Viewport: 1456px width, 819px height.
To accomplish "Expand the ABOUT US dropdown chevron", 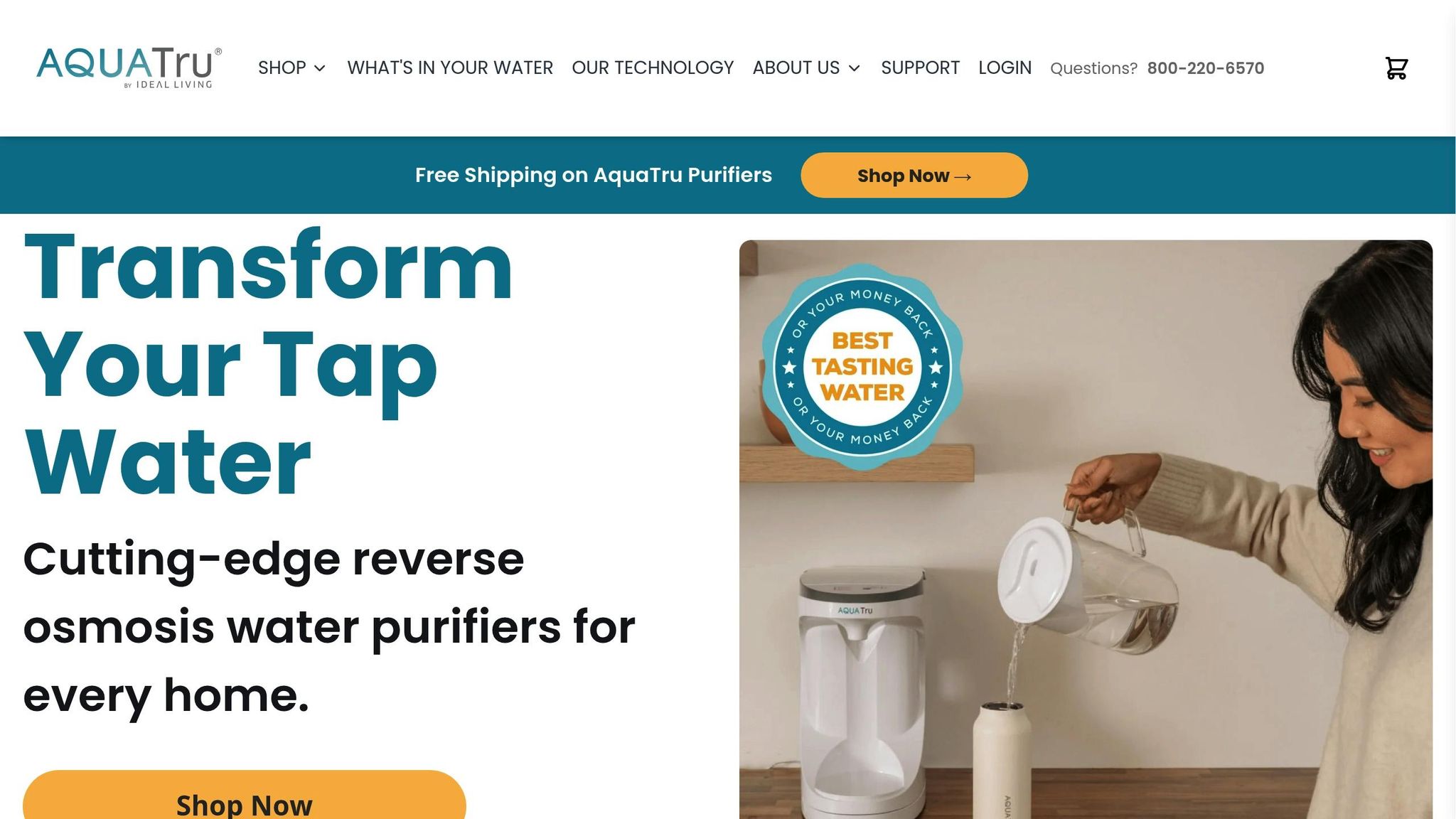I will (x=855, y=68).
